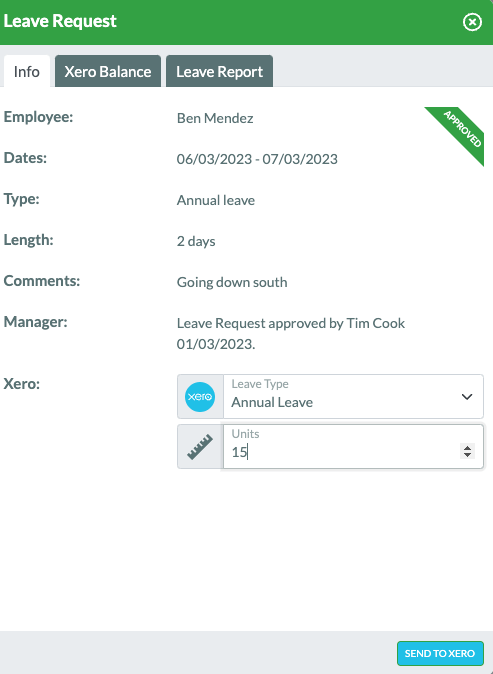Click the ruler Units icon
Viewport: 493px width, 674px height.
(x=200, y=447)
